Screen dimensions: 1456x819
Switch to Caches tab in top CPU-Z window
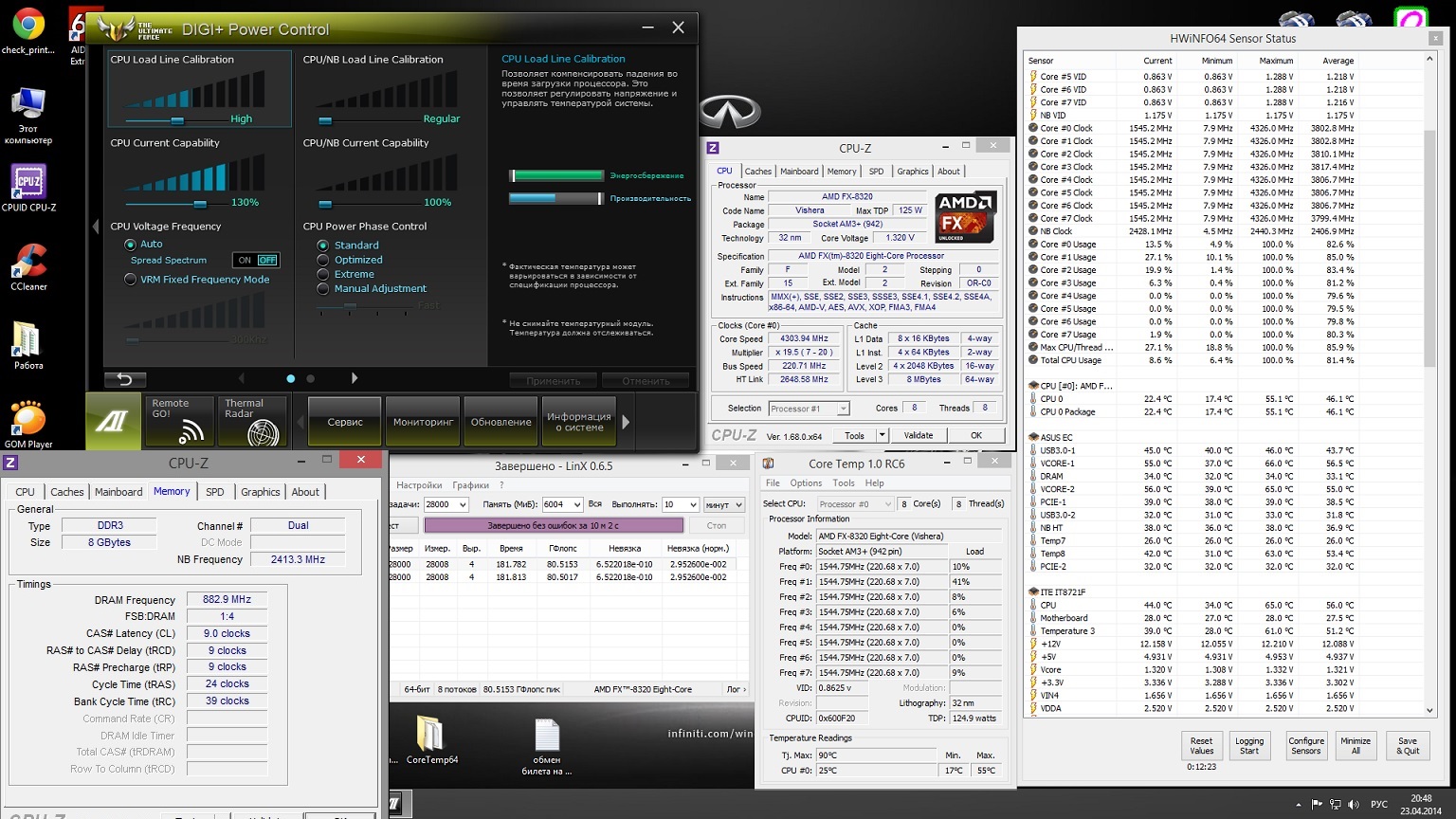[757, 172]
